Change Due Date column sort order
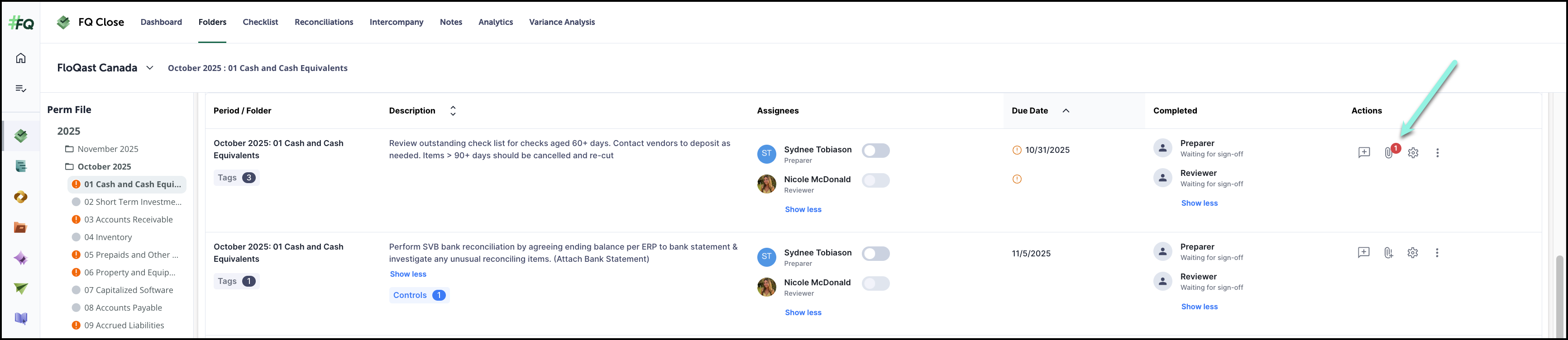Viewport: 1568px width, 340px height. [x=1066, y=111]
